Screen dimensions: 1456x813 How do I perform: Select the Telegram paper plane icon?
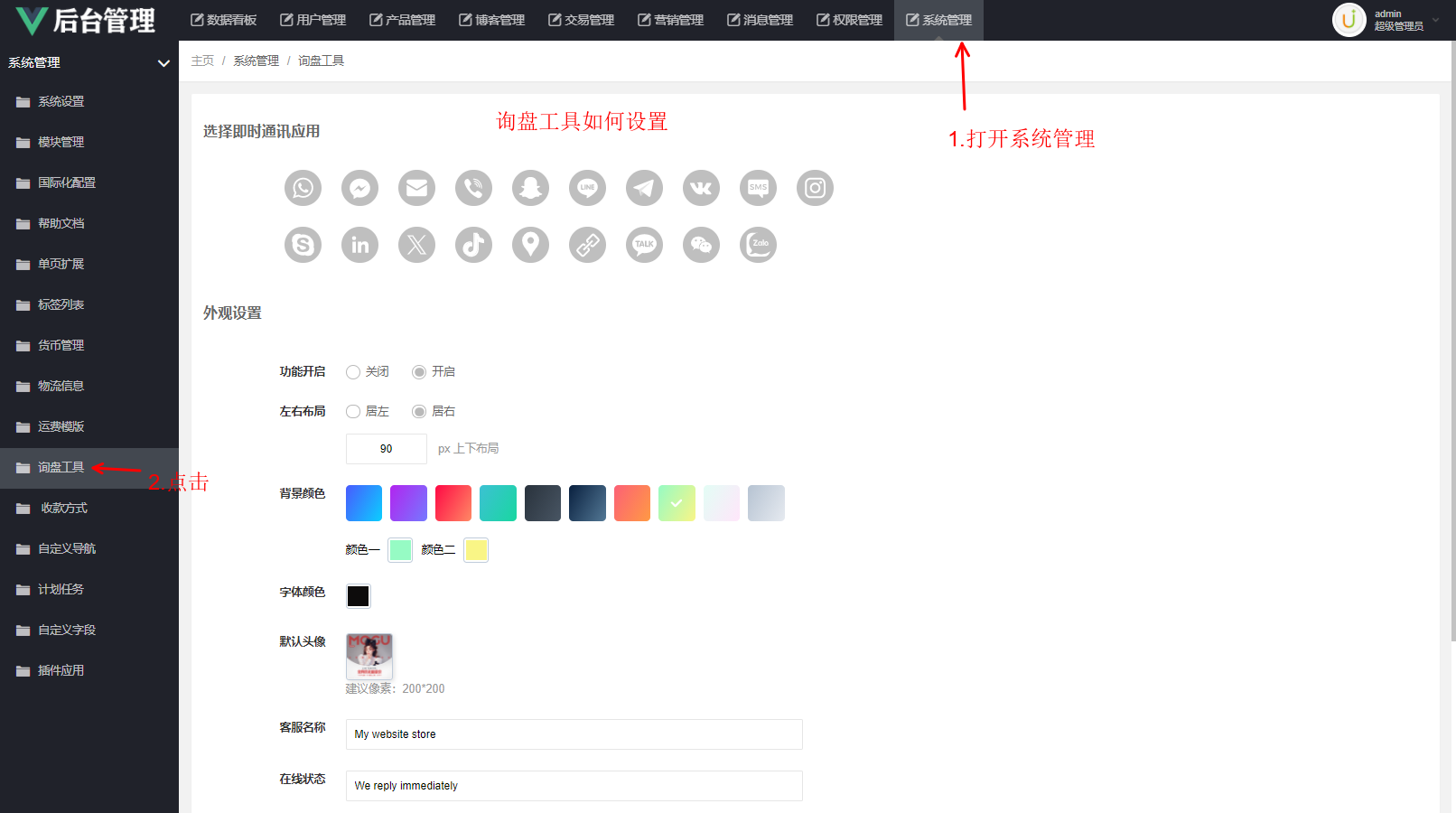pyautogui.click(x=644, y=188)
